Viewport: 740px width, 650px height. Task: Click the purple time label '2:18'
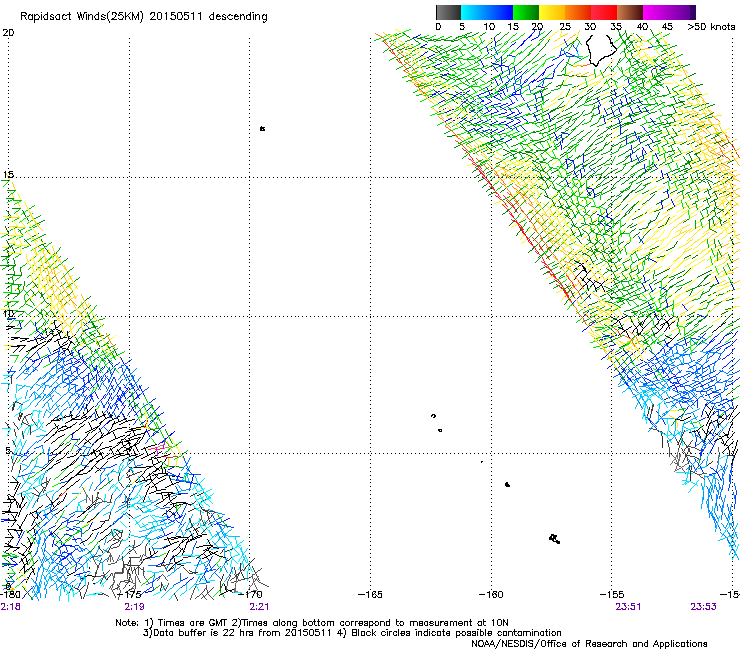coord(10,607)
